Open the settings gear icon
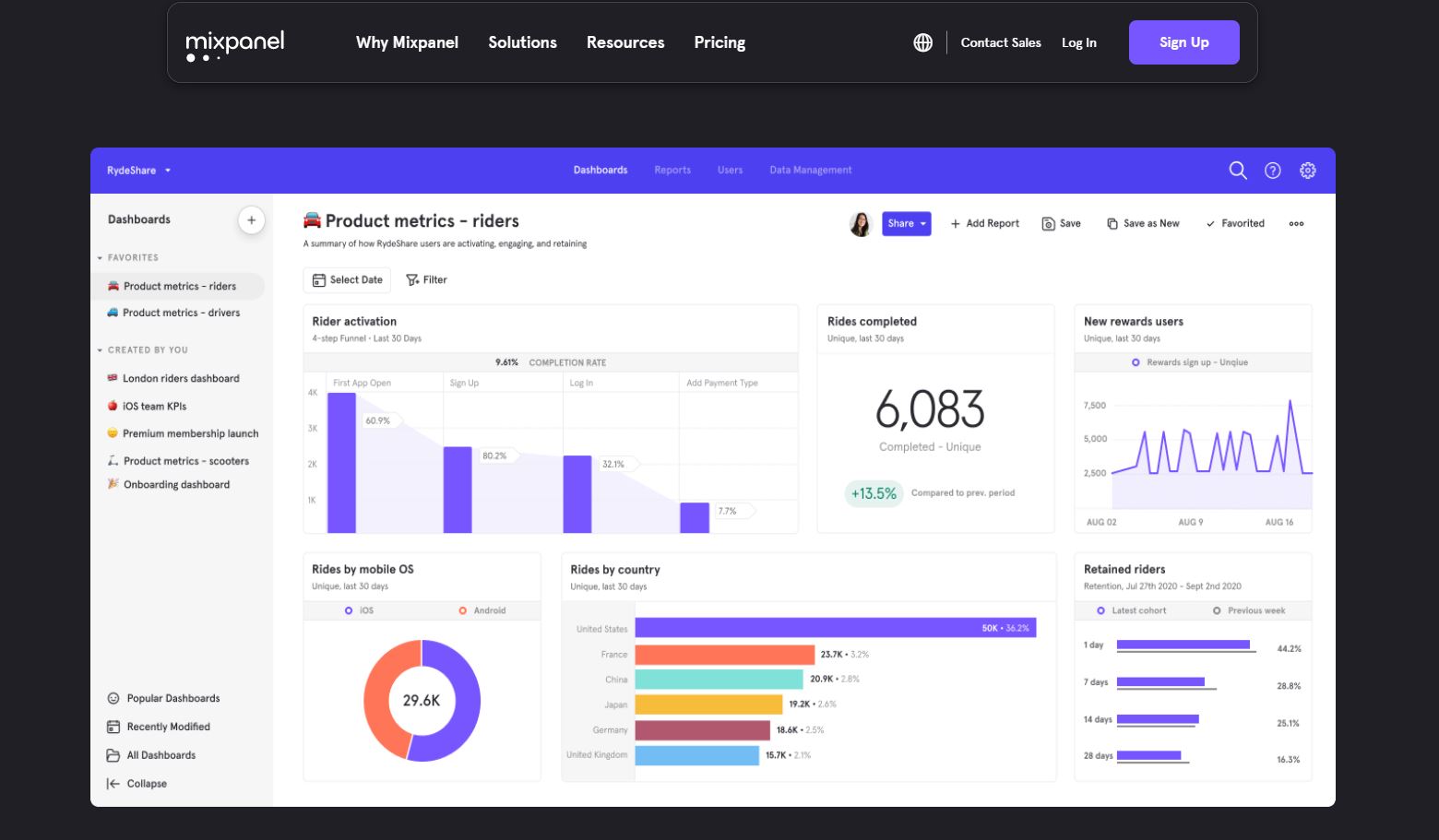The width and height of the screenshot is (1439, 840). 1308,171
